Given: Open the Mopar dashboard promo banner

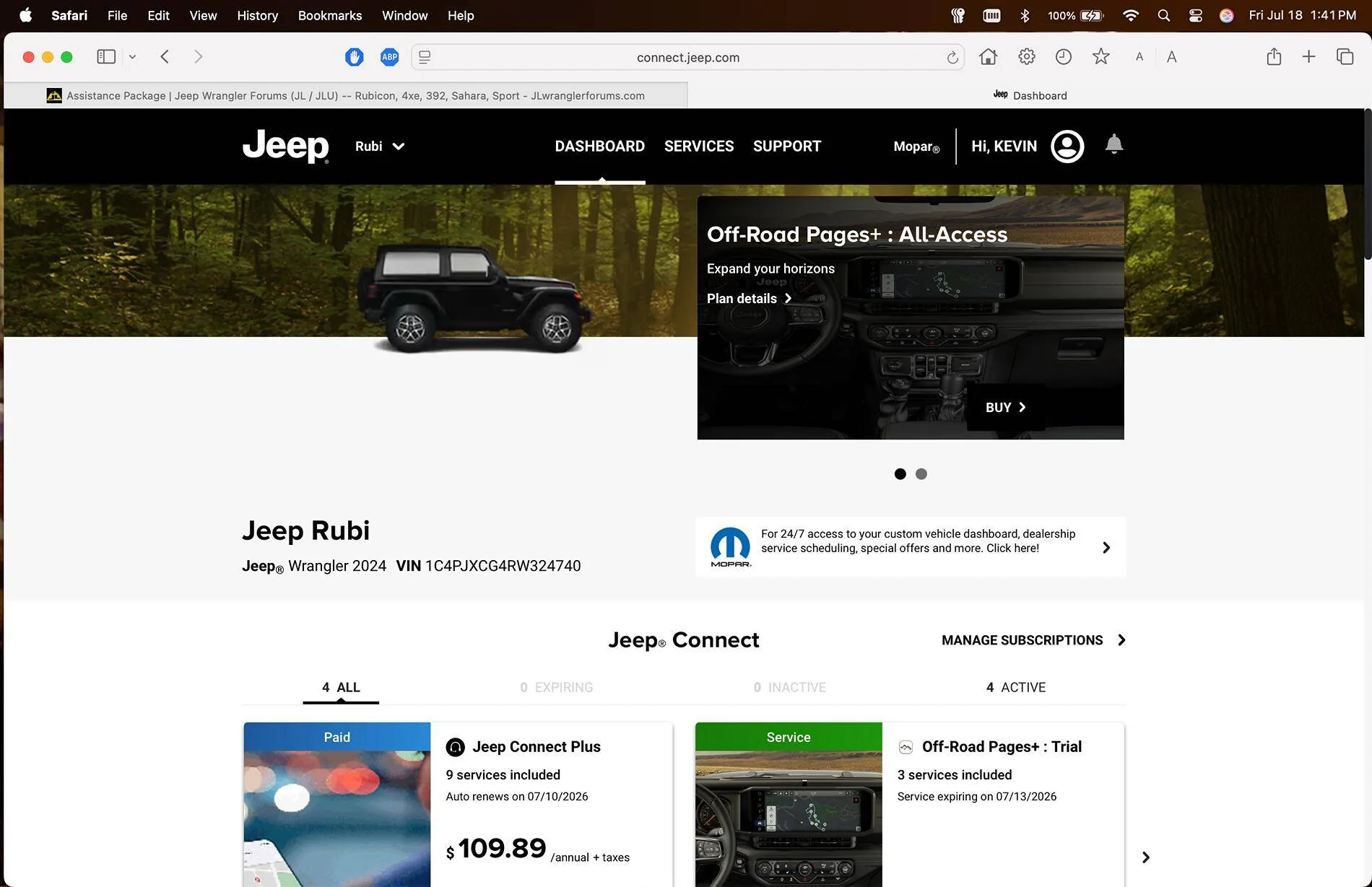Looking at the screenshot, I should [910, 547].
